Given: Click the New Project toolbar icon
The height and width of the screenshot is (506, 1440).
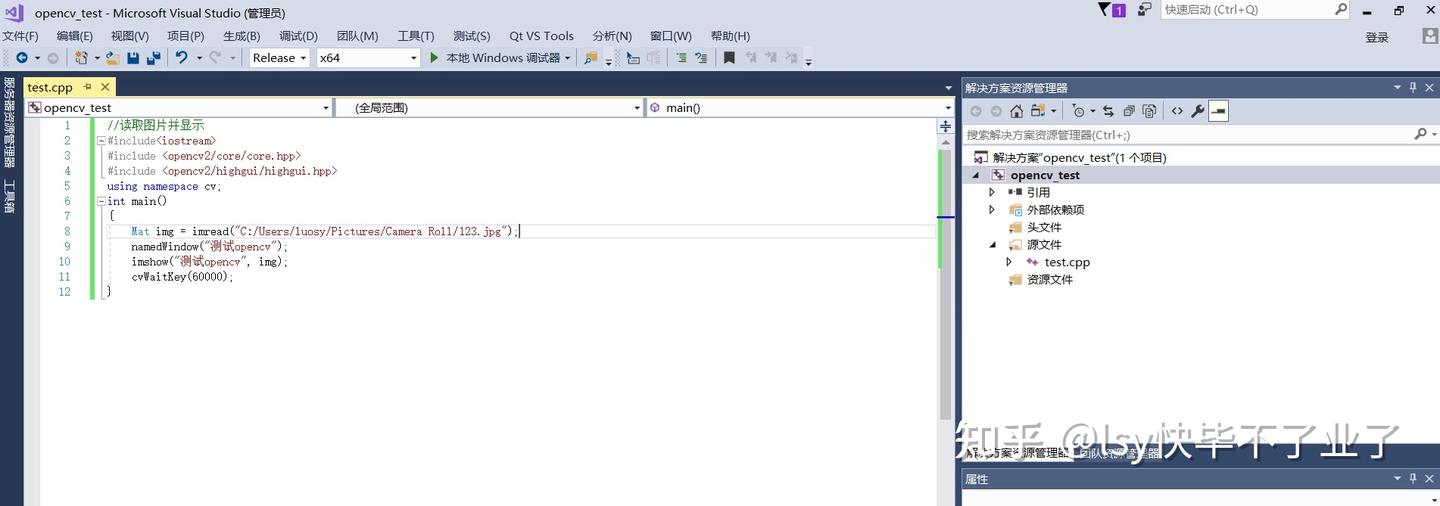Looking at the screenshot, I should [x=81, y=58].
